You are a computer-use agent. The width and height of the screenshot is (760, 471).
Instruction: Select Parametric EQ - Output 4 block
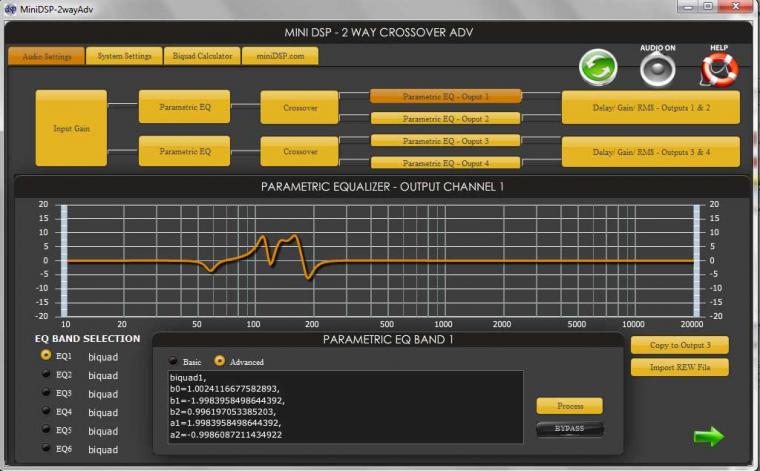tap(445, 163)
